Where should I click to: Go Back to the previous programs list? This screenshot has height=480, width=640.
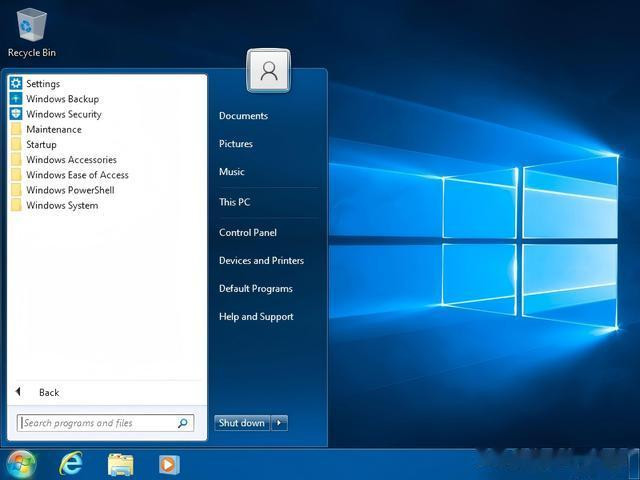pyautogui.click(x=38, y=392)
